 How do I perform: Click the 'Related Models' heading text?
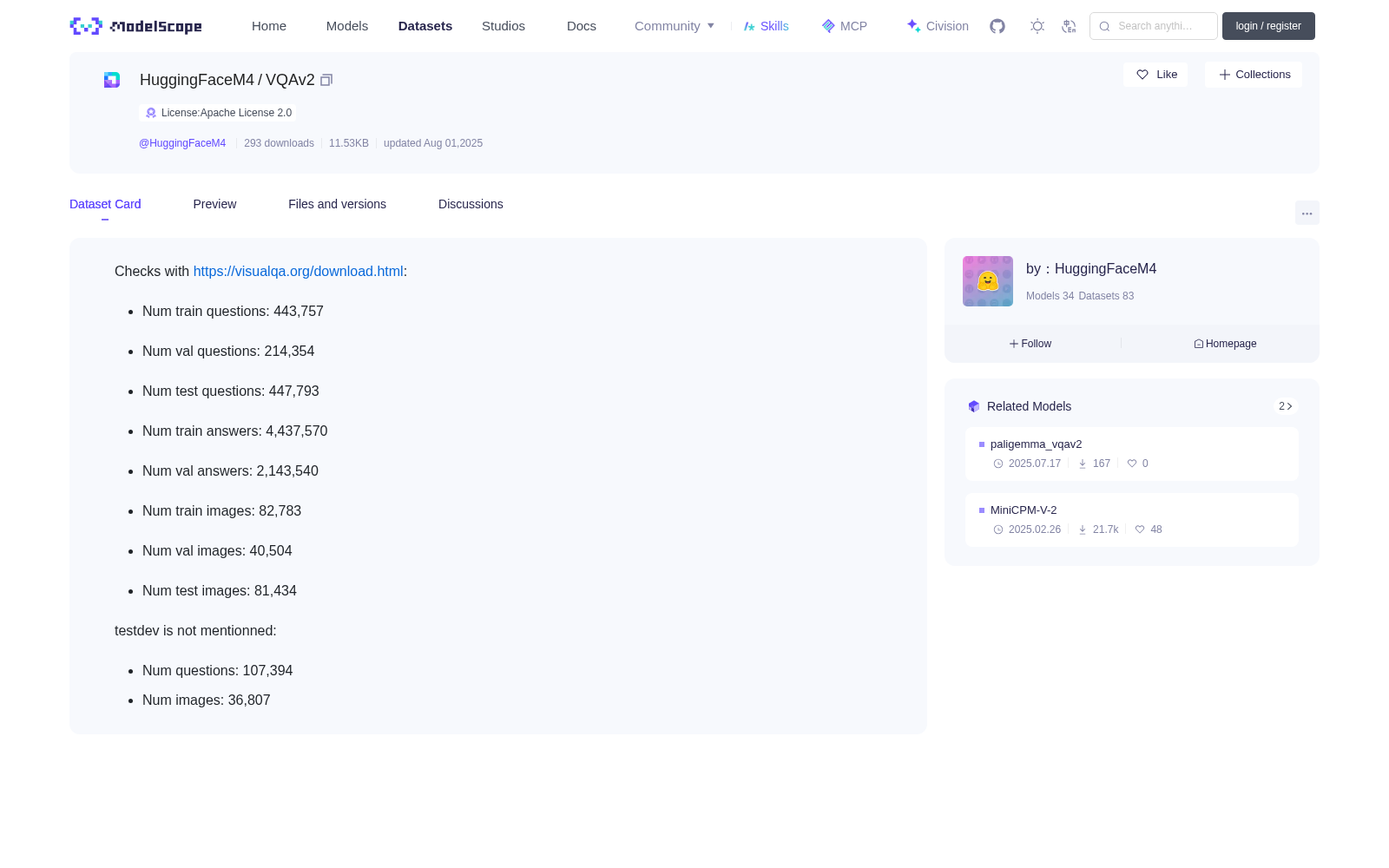tap(1029, 406)
